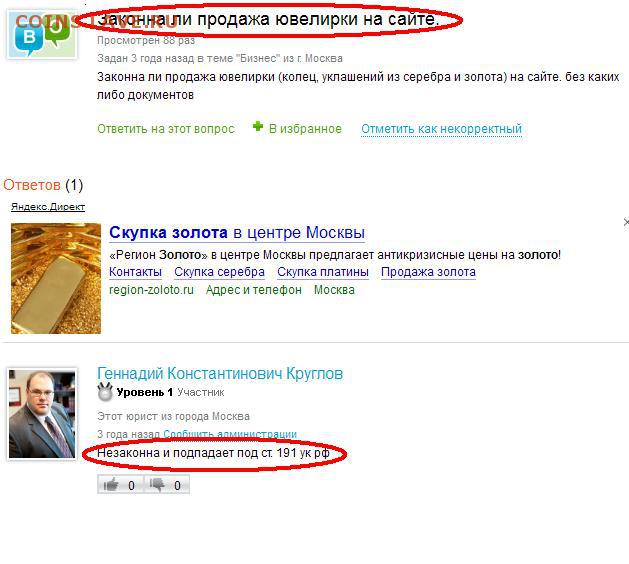Open the lawyer's profile photo
The height and width of the screenshot is (564, 629).
(x=42, y=414)
